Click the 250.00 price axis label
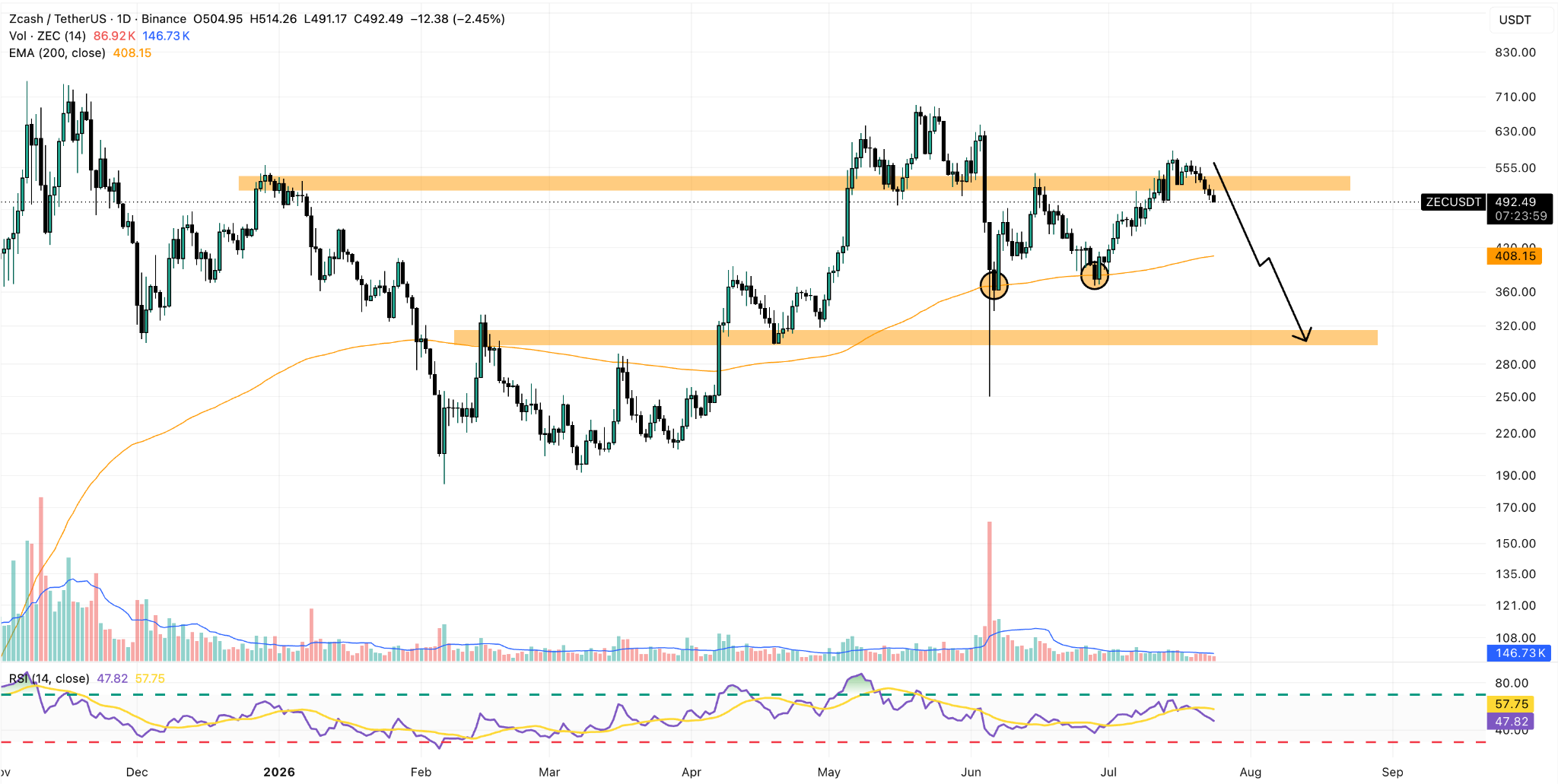The image size is (1558, 784). pos(1515,397)
